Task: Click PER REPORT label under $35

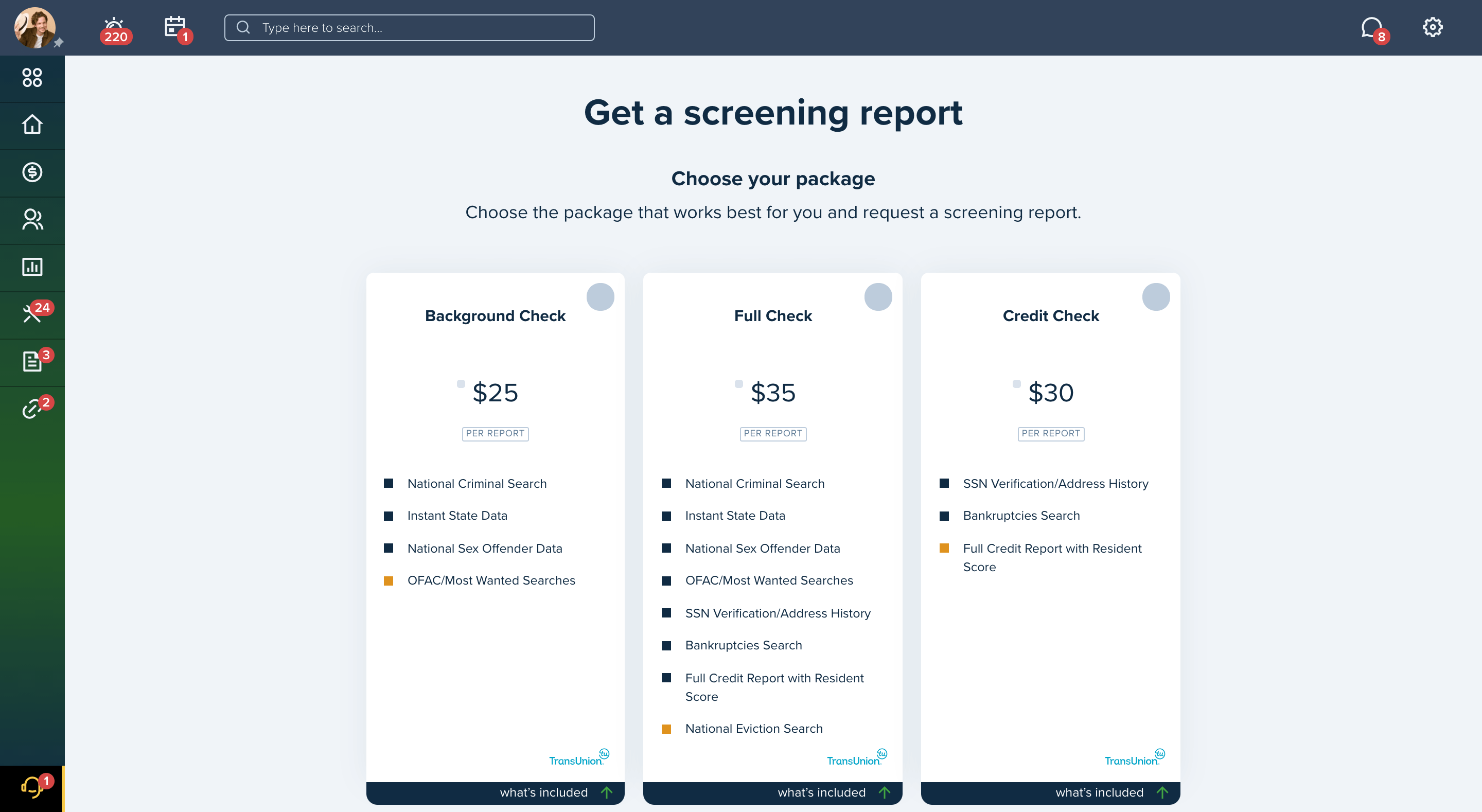Action: (x=772, y=433)
